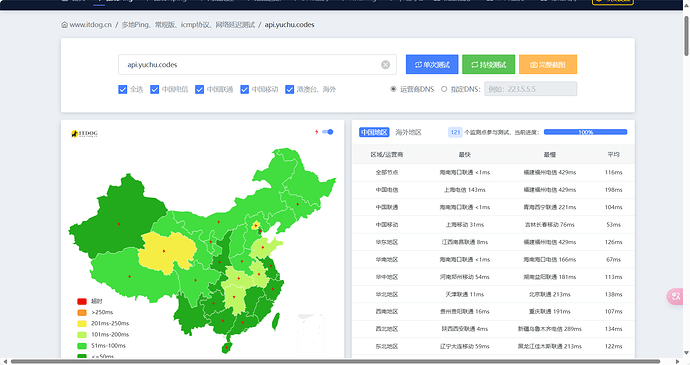
Task: Click the 中国联通 row in results table
Action: click(x=493, y=207)
